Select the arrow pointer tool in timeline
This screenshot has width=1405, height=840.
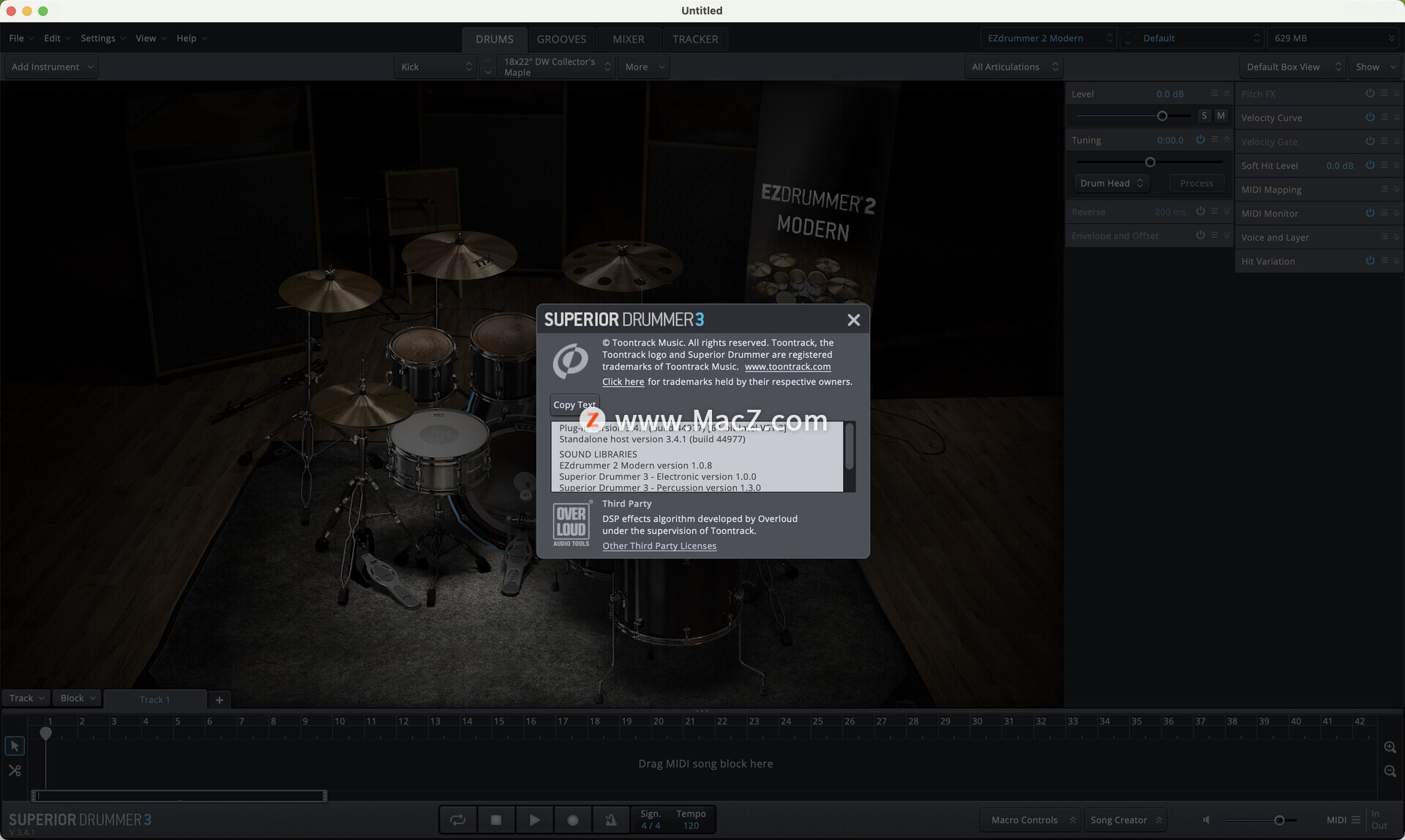[15, 746]
